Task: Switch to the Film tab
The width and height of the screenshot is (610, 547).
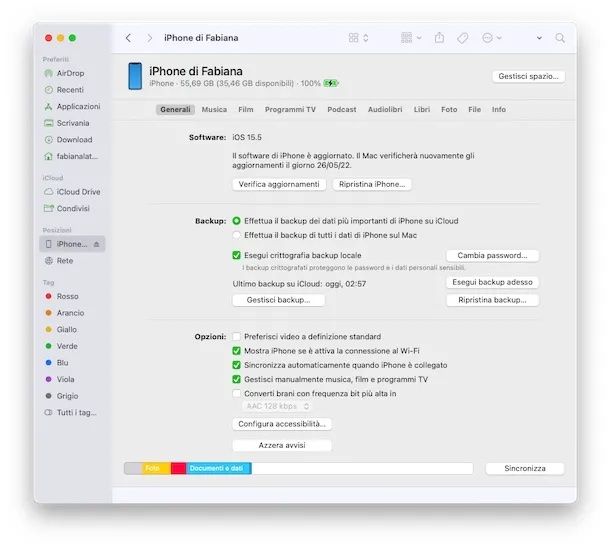Action: [x=246, y=110]
